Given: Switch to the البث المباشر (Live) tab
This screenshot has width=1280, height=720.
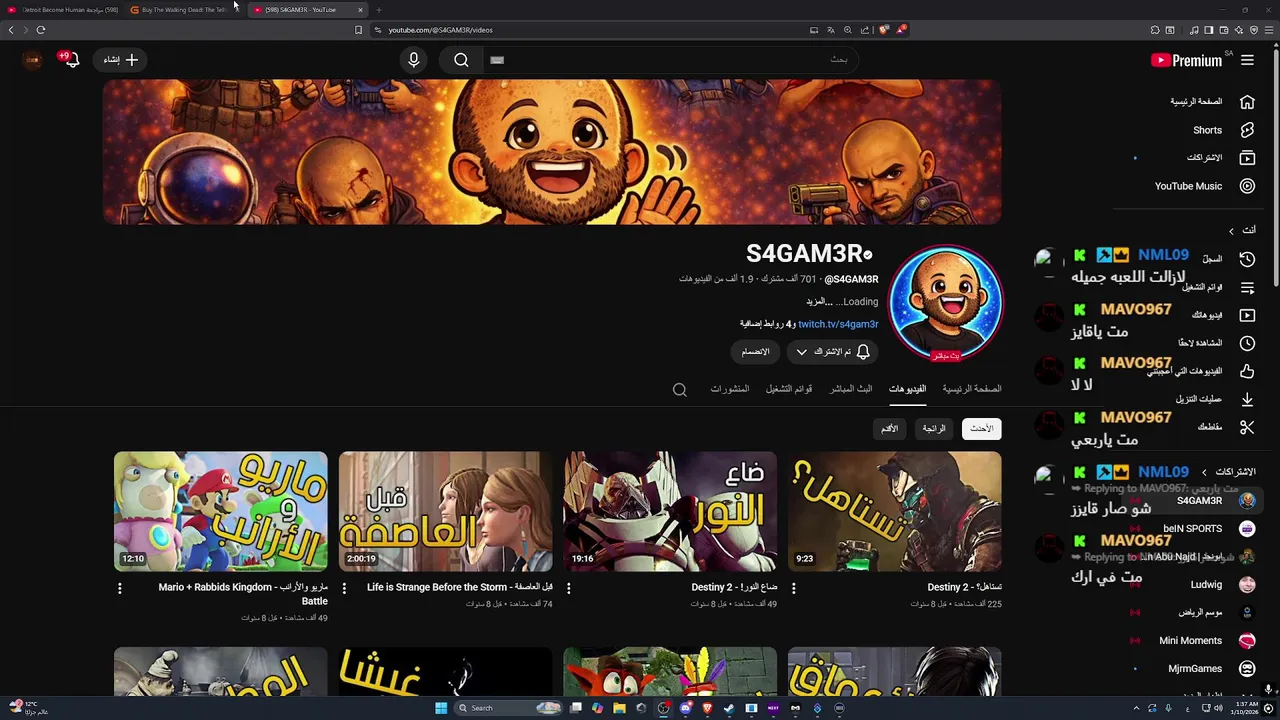Looking at the screenshot, I should click(851, 389).
